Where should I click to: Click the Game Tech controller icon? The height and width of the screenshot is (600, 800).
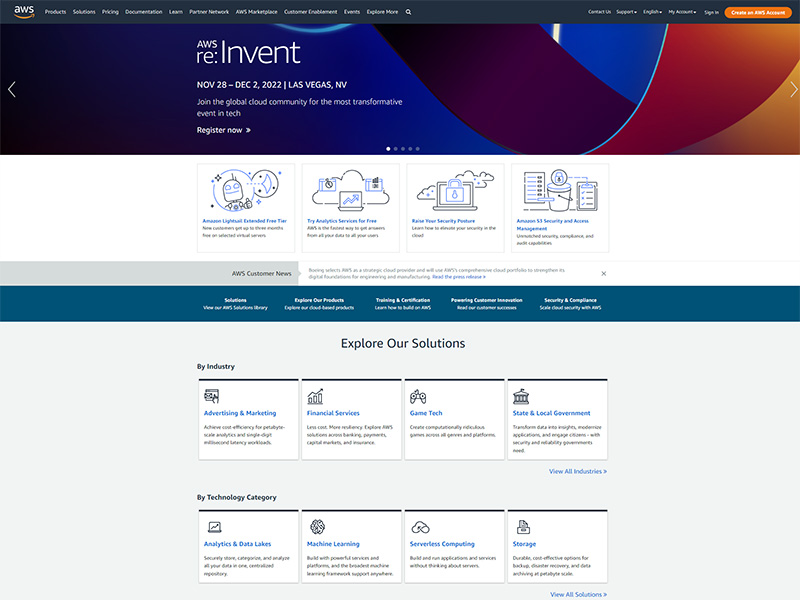(x=419, y=396)
